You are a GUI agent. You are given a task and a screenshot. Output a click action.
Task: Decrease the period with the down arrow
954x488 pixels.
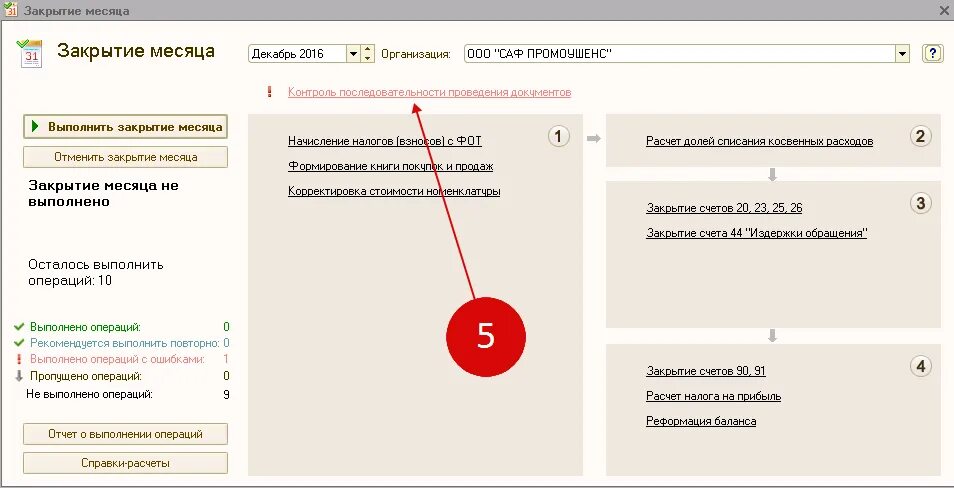pyautogui.click(x=367, y=58)
